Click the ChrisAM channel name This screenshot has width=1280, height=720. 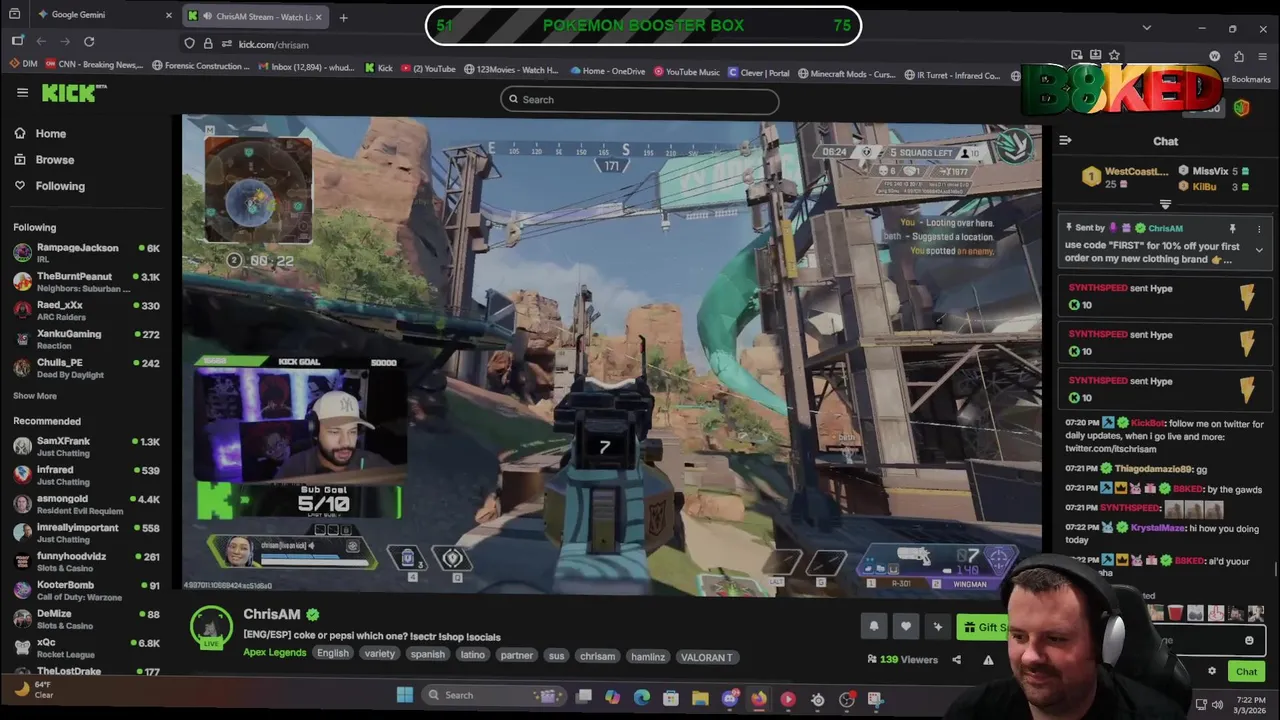[272, 614]
